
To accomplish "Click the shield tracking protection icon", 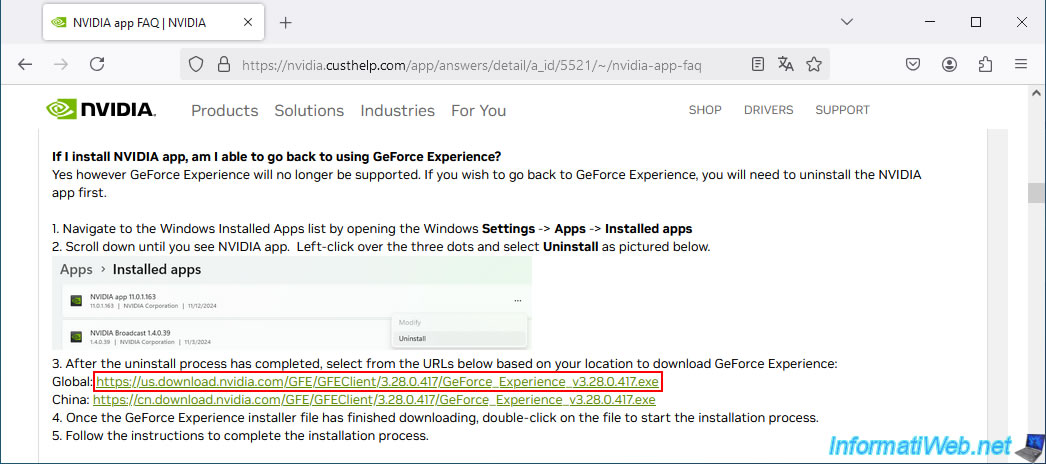I will [195, 64].
